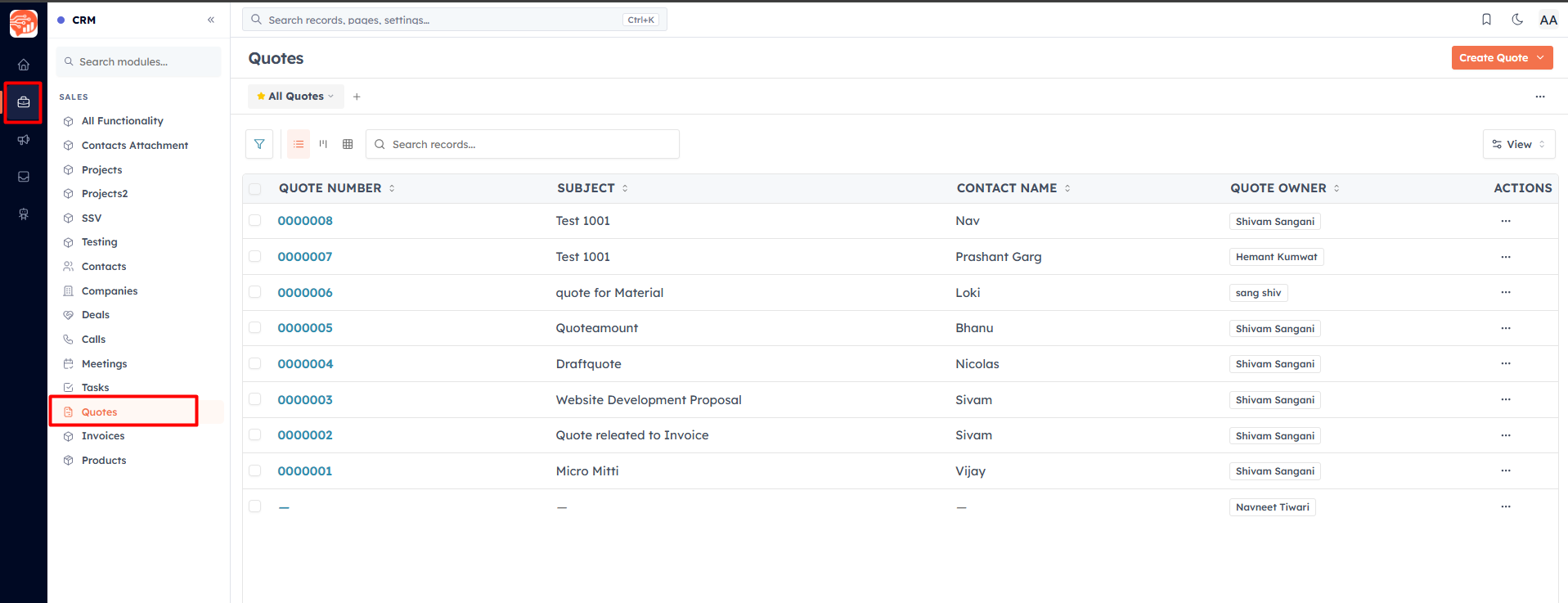The width and height of the screenshot is (1568, 603).
Task: Open actions menu for quote 0000005
Action: (1506, 328)
